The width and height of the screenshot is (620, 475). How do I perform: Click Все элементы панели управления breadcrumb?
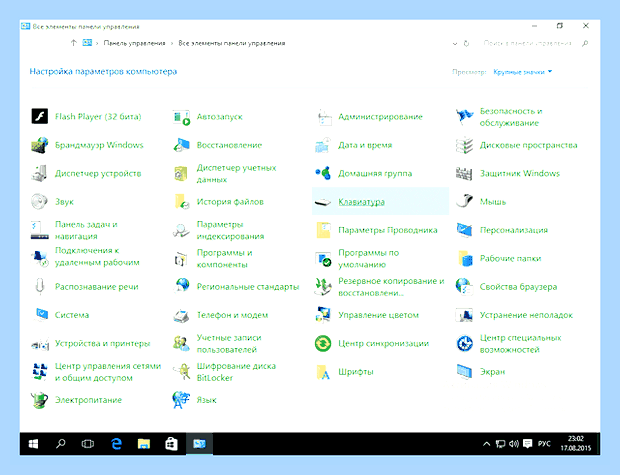[232, 43]
